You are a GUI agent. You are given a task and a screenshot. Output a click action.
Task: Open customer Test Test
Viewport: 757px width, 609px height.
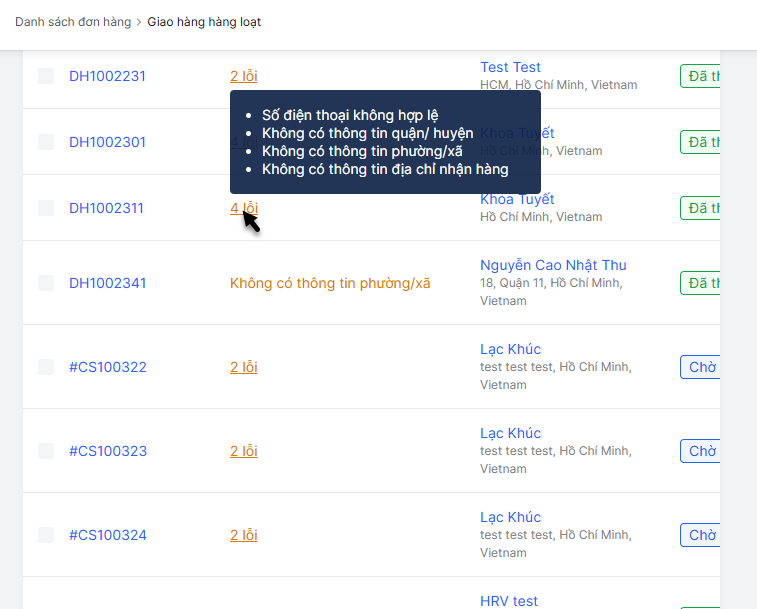tap(510, 67)
